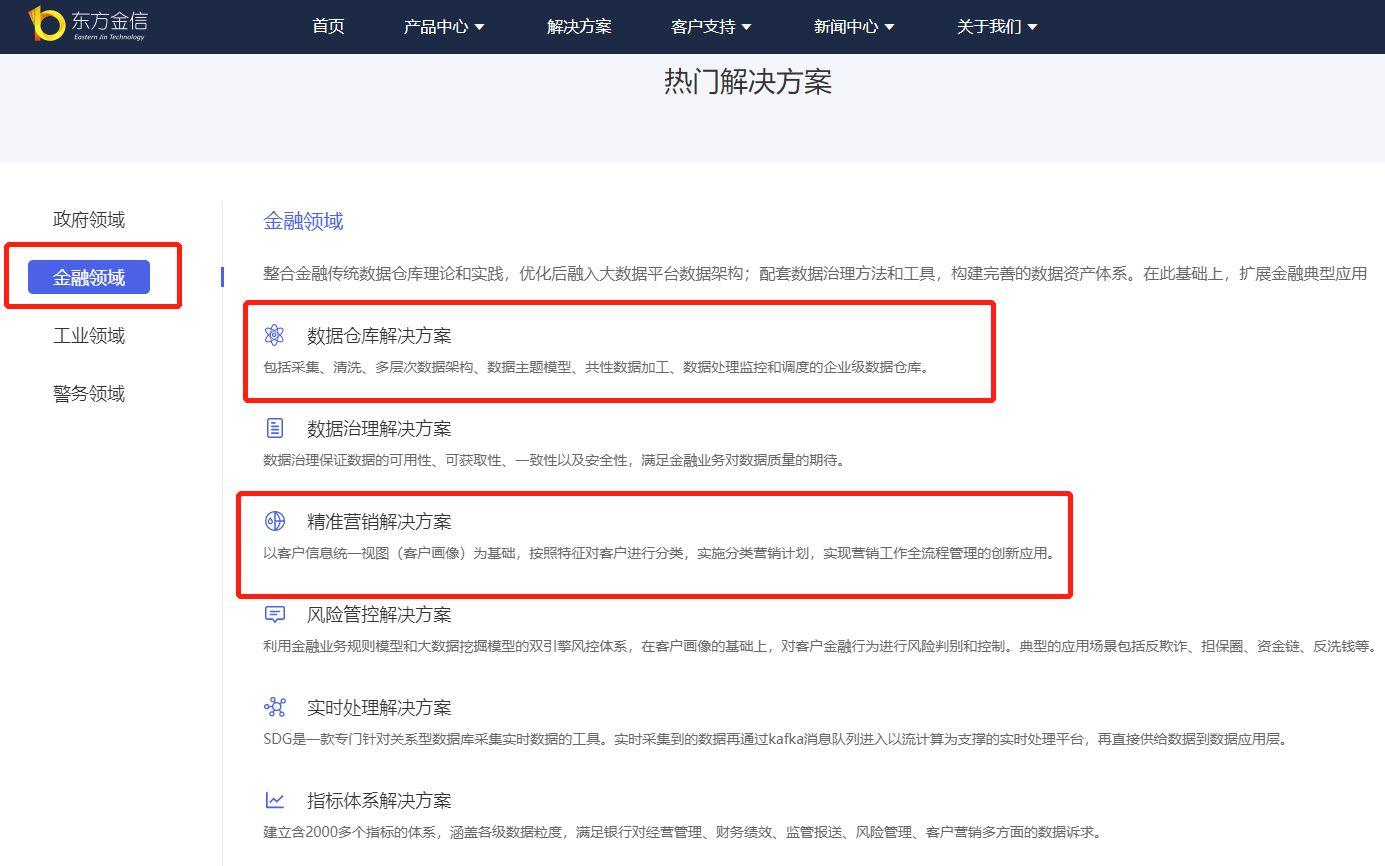The image size is (1385, 866).
Task: Click the speech bubble icon next to 风险管控解决方案
Action: point(273,614)
